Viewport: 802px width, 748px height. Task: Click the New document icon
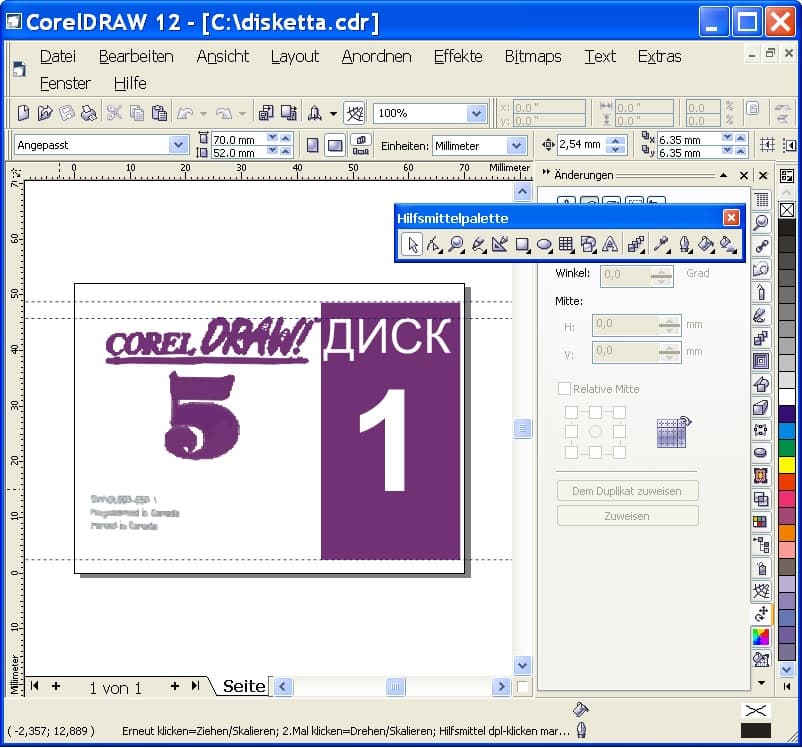tap(23, 113)
